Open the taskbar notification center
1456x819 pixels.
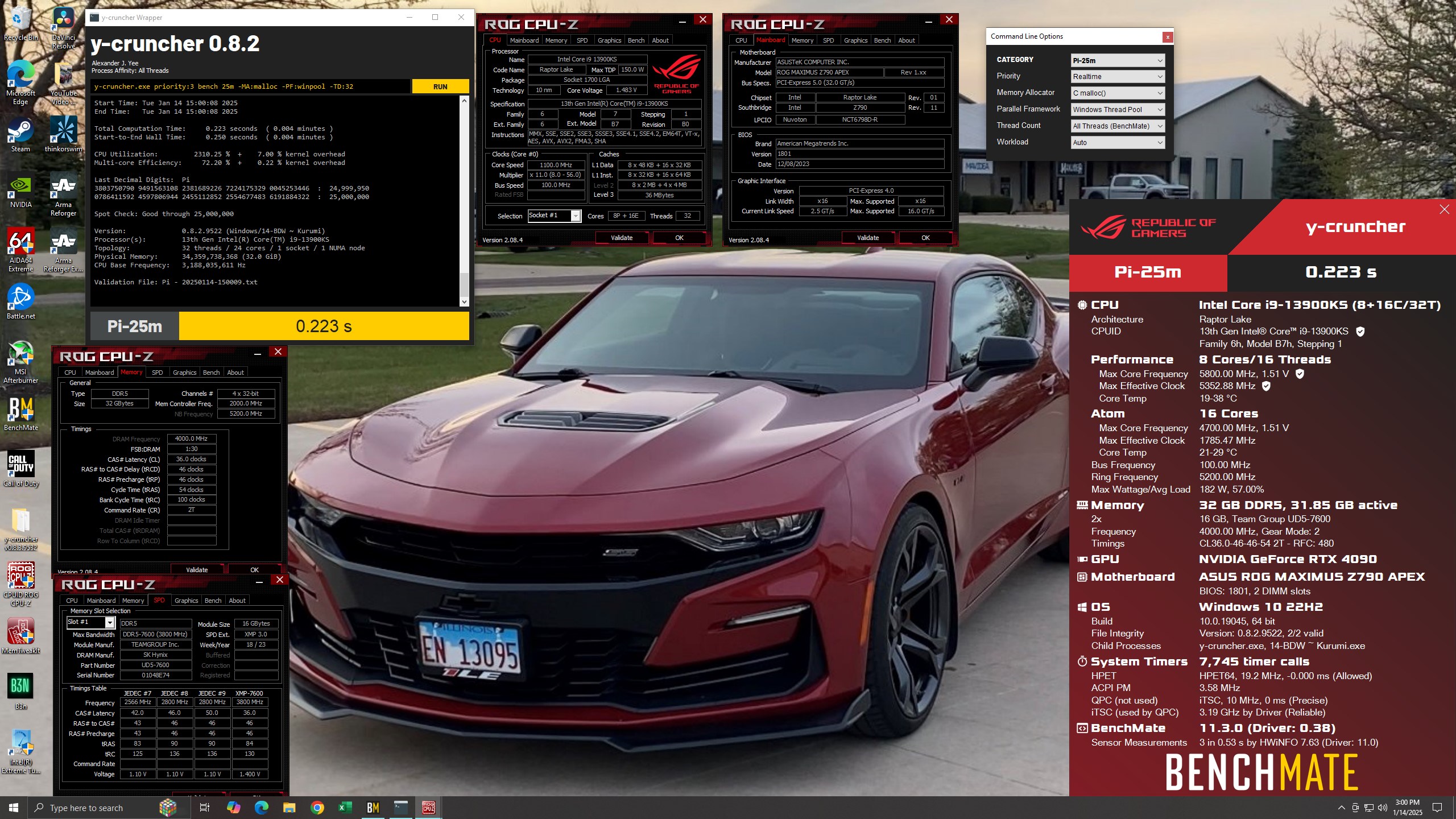[x=1437, y=808]
